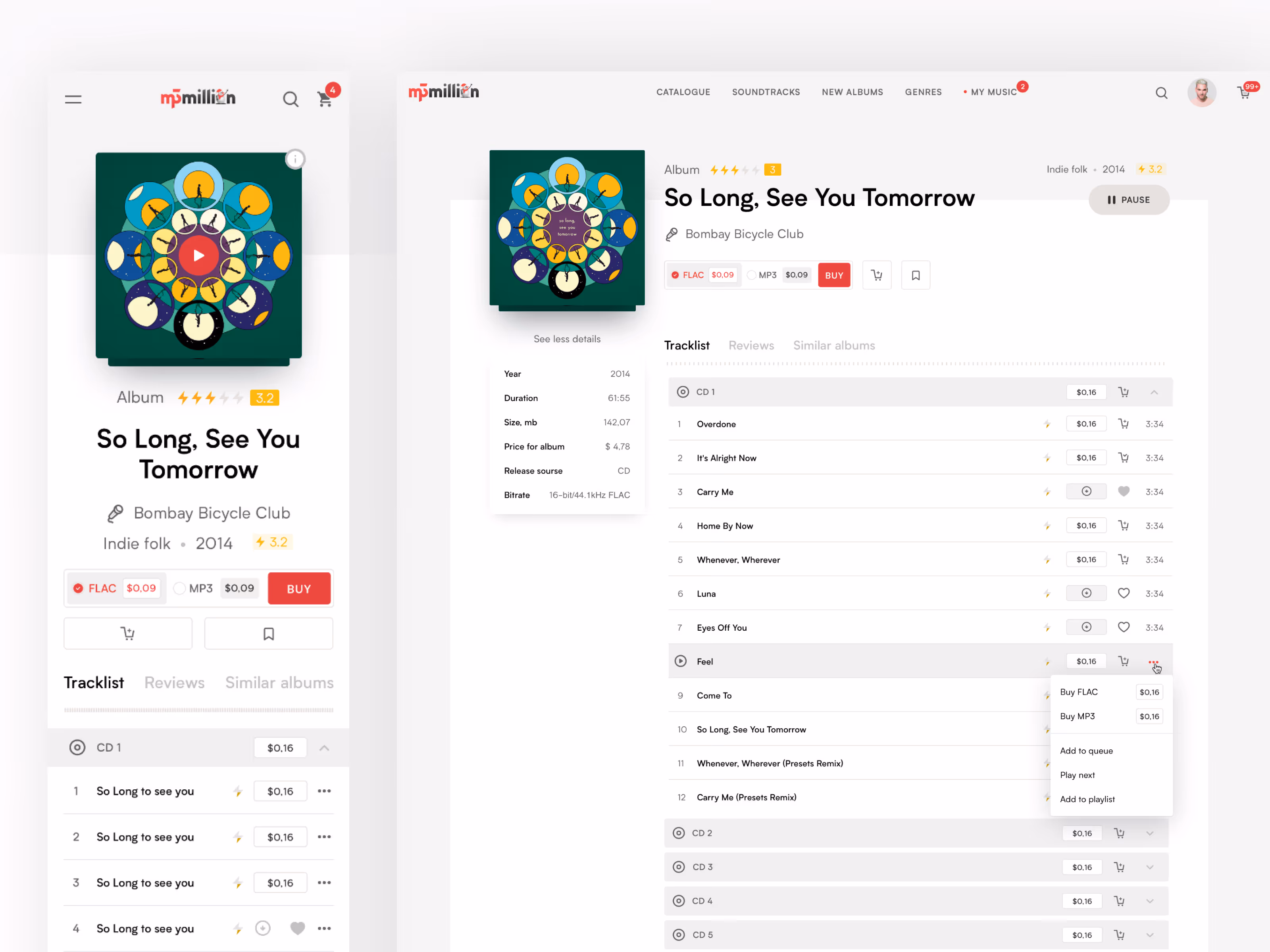Open the mobile hamburger menu
The image size is (1270, 952).
(x=73, y=99)
